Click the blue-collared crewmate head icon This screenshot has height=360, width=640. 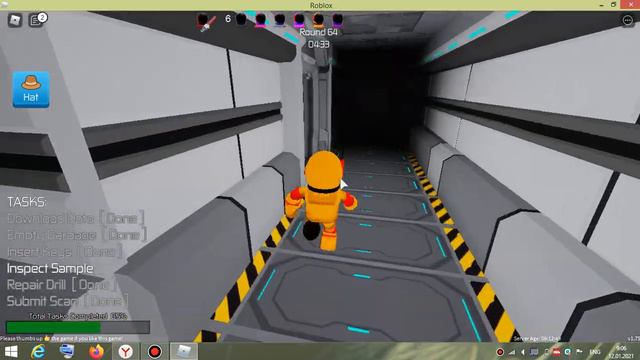coord(280,20)
